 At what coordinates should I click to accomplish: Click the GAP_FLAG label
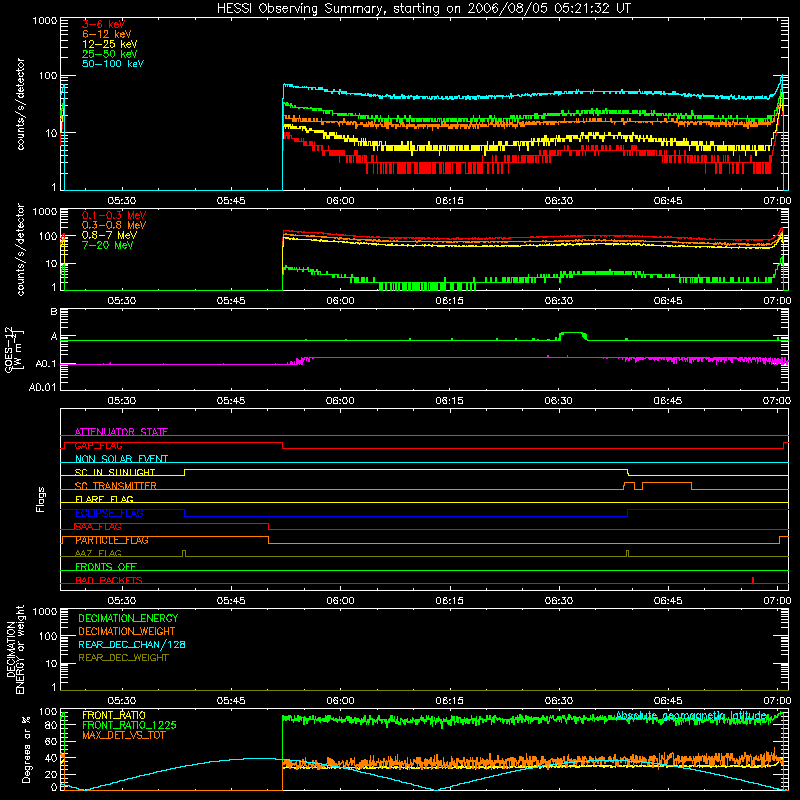point(98,445)
